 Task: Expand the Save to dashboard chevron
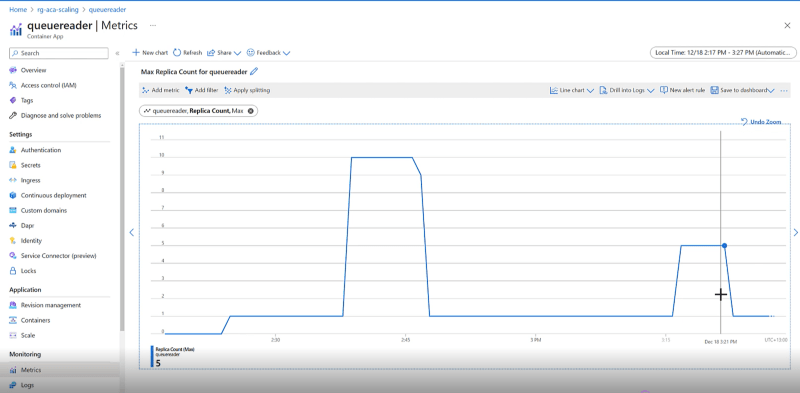tap(771, 91)
